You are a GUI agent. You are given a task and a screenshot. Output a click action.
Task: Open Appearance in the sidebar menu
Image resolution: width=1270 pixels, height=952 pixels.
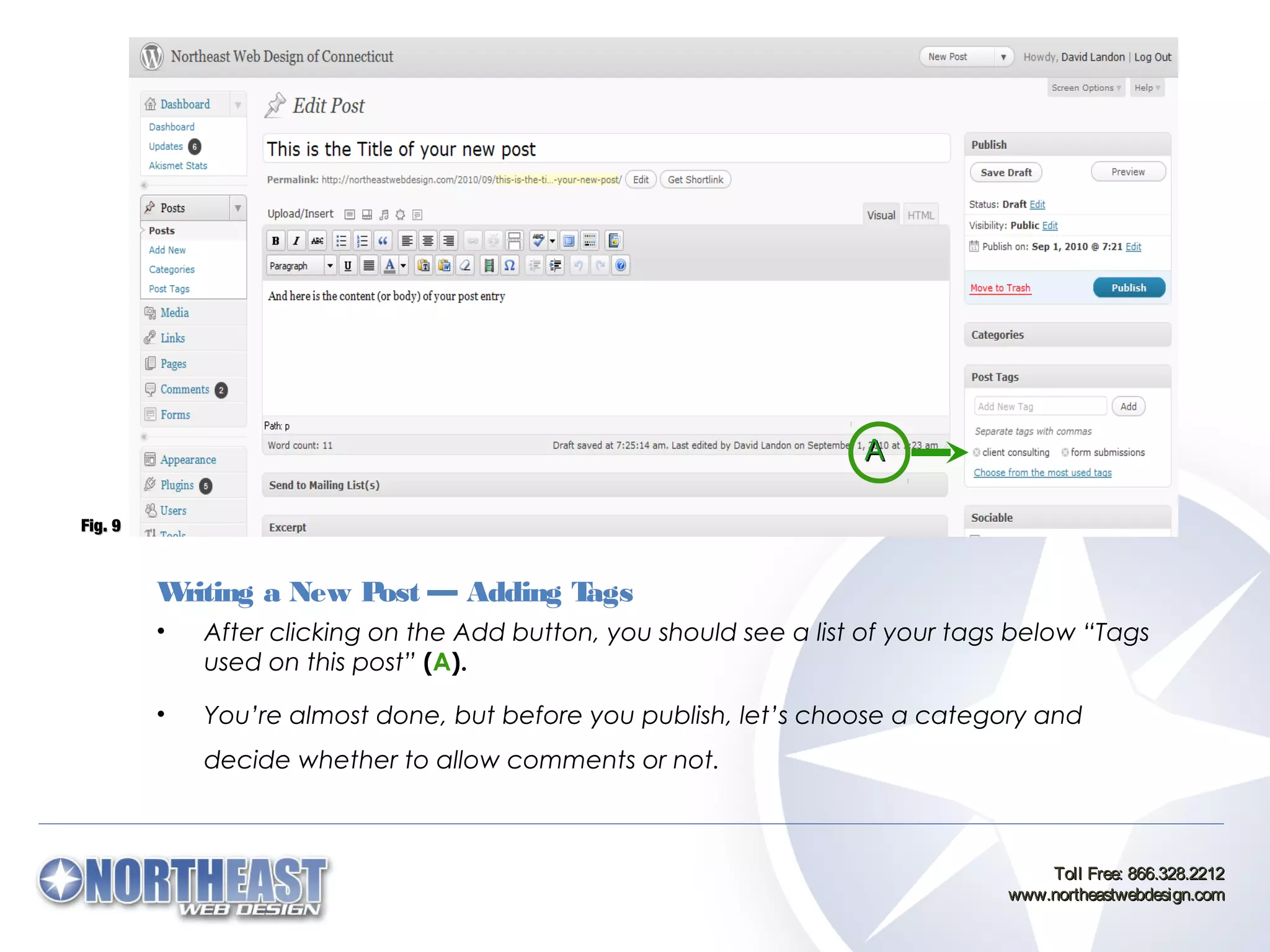[189, 460]
